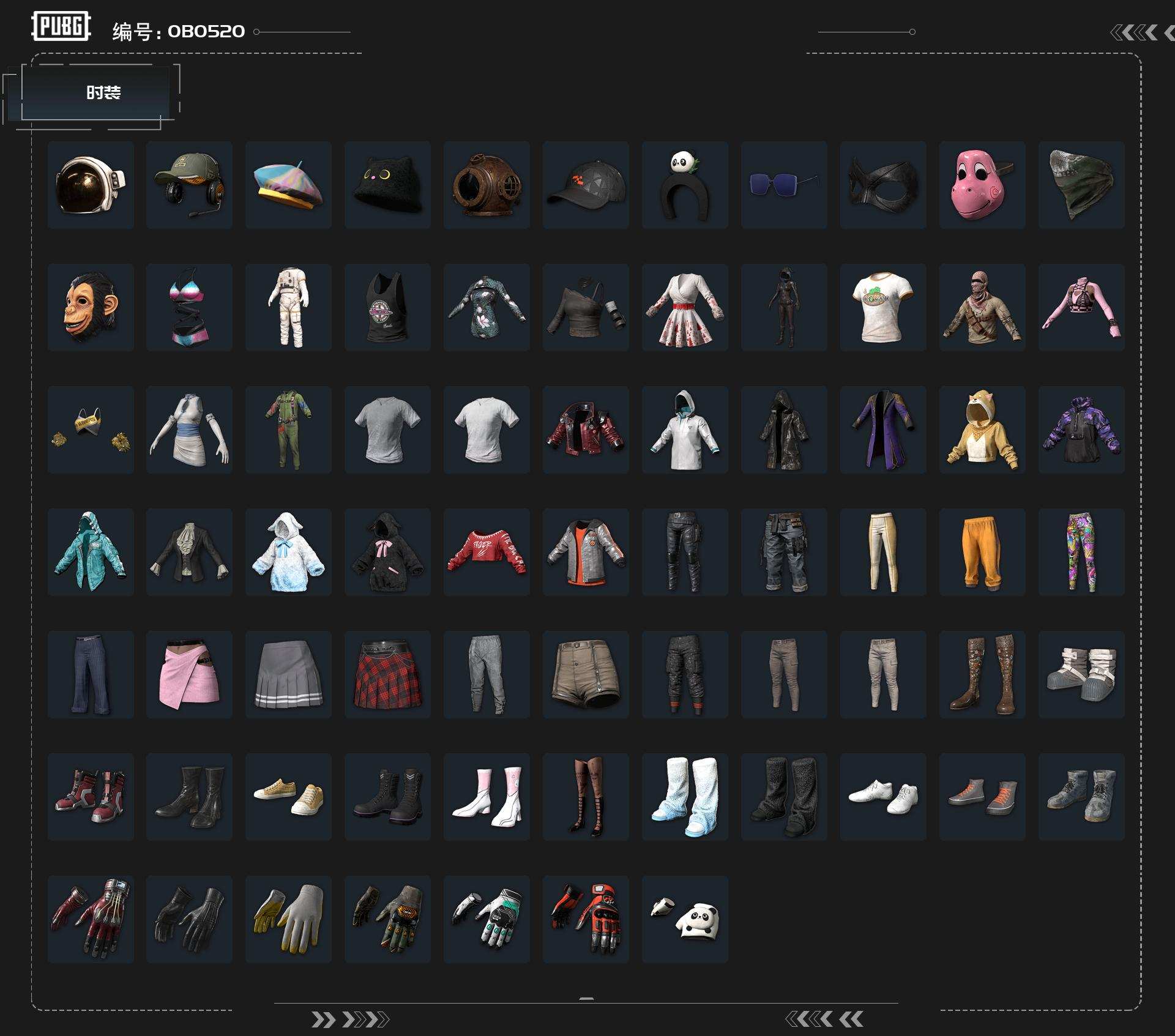Image resolution: width=1175 pixels, height=1036 pixels.
Task: Pick the white bunny-ear fluffy hoodie
Action: tap(289, 552)
